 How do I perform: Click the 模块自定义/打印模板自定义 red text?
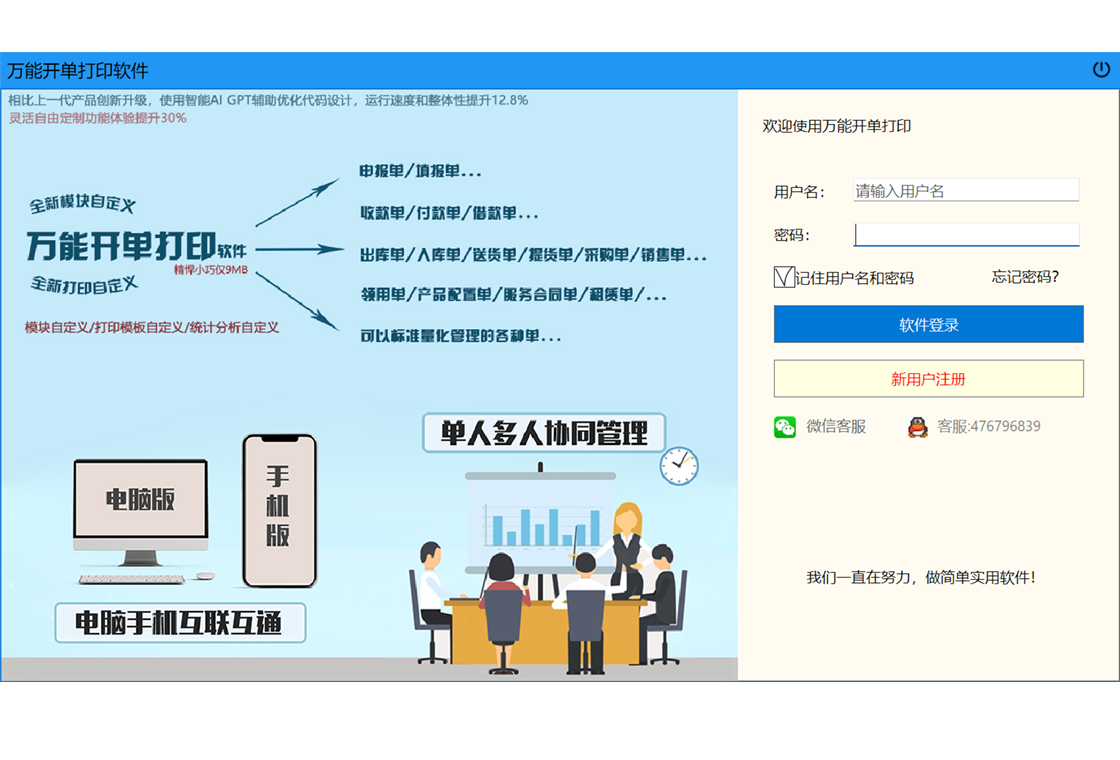[151, 327]
